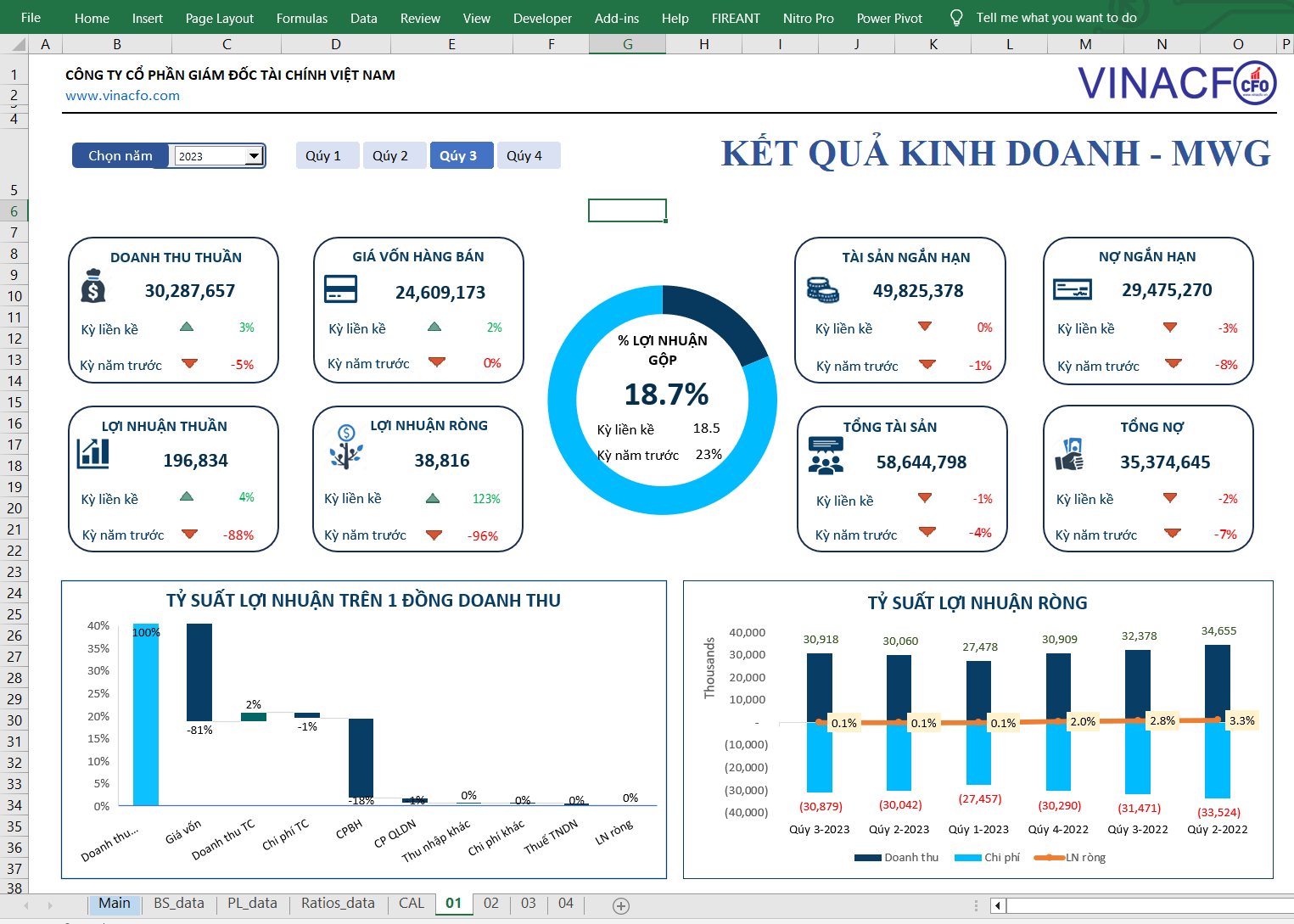Select Quý 2 quarter button
The height and width of the screenshot is (924, 1294).
(x=395, y=155)
